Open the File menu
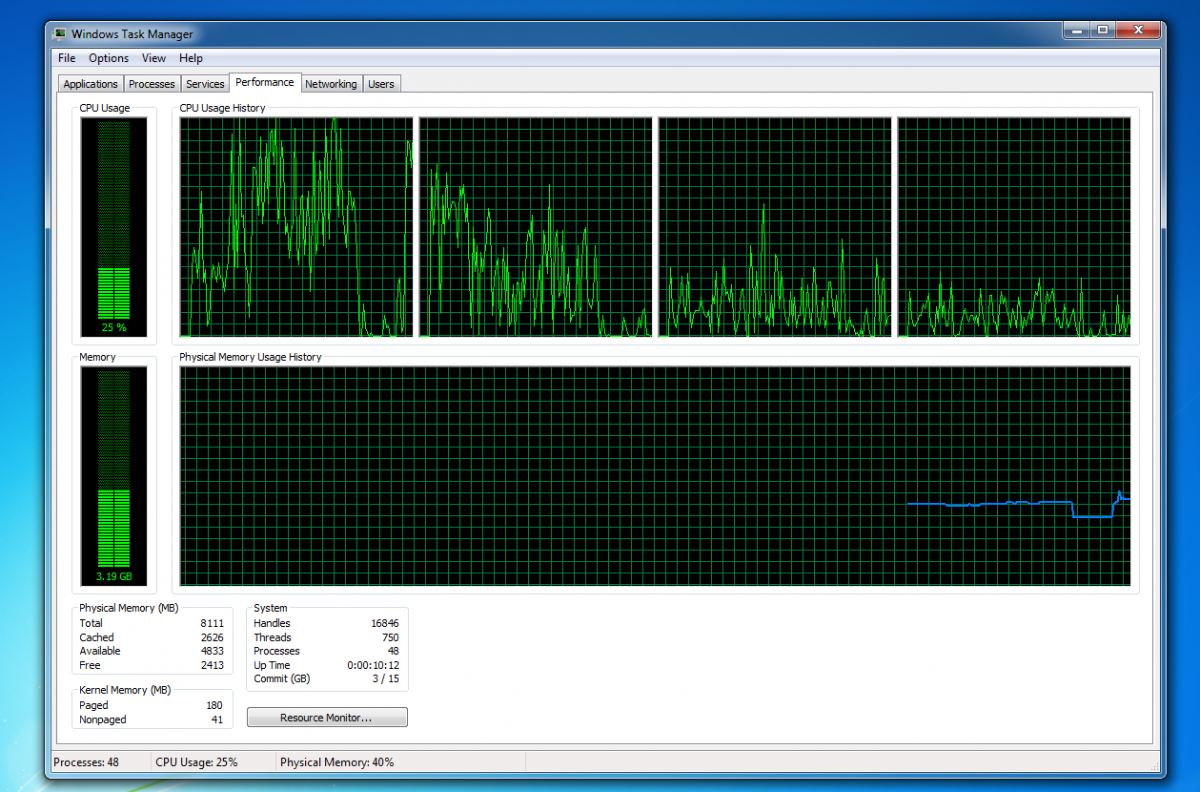Viewport: 1200px width, 792px height. (67, 58)
